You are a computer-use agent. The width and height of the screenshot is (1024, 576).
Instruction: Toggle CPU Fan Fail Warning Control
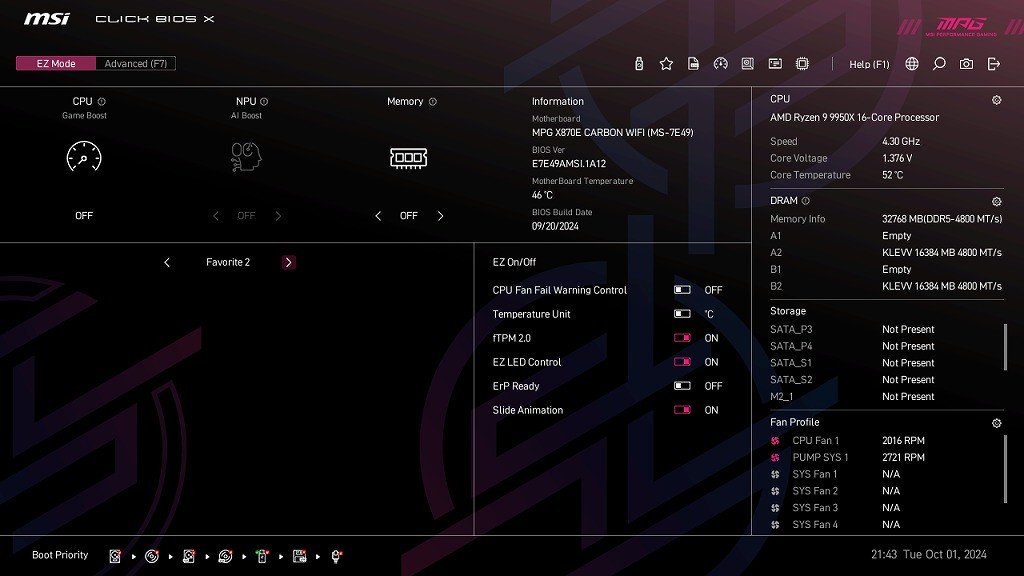pyautogui.click(x=682, y=289)
